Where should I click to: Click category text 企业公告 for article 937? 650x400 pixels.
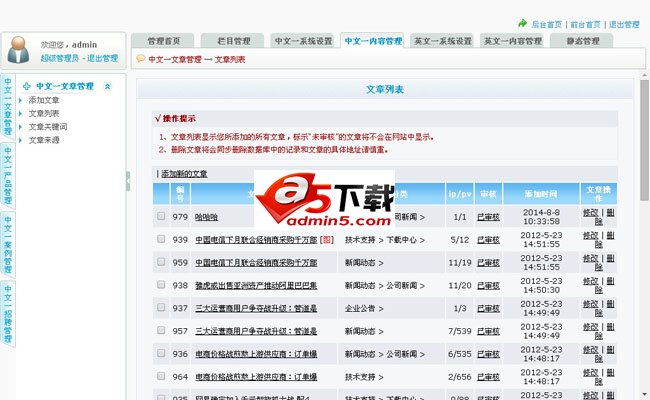[x=360, y=308]
